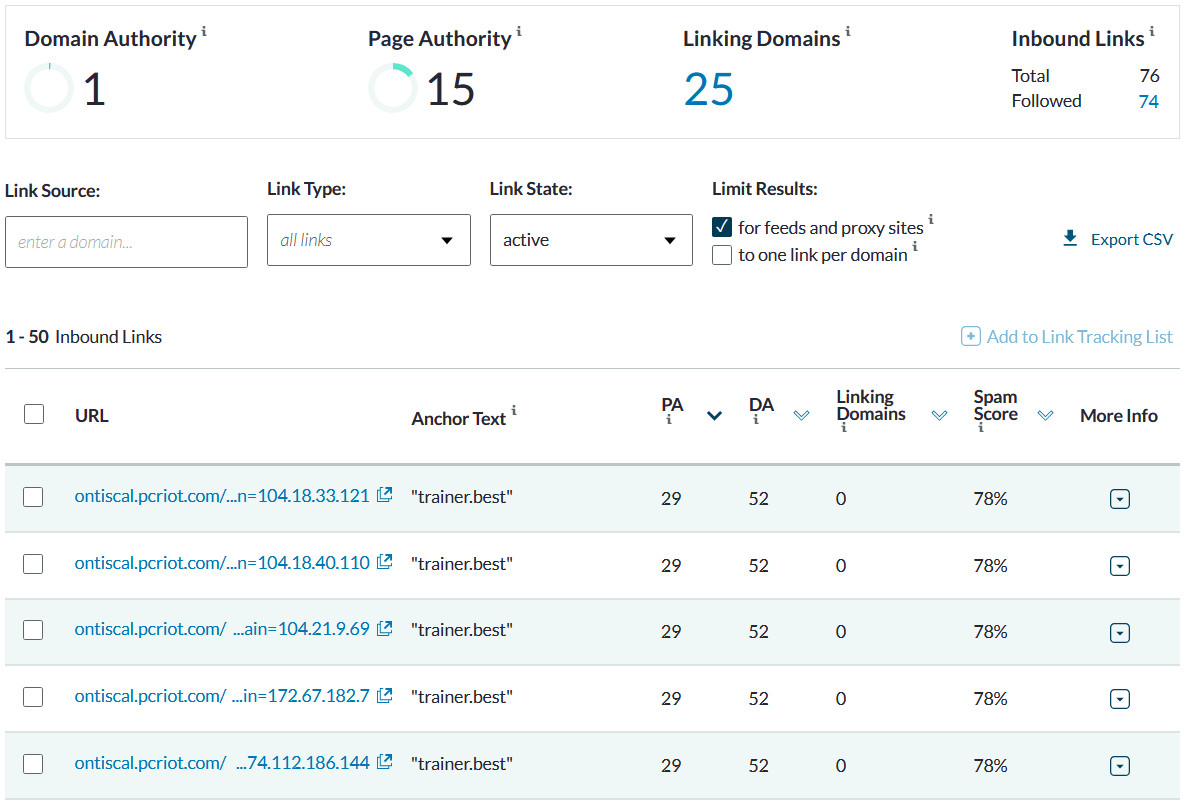1192x812 pixels.
Task: Sort by Spam Score column chevron
Action: tap(1045, 416)
